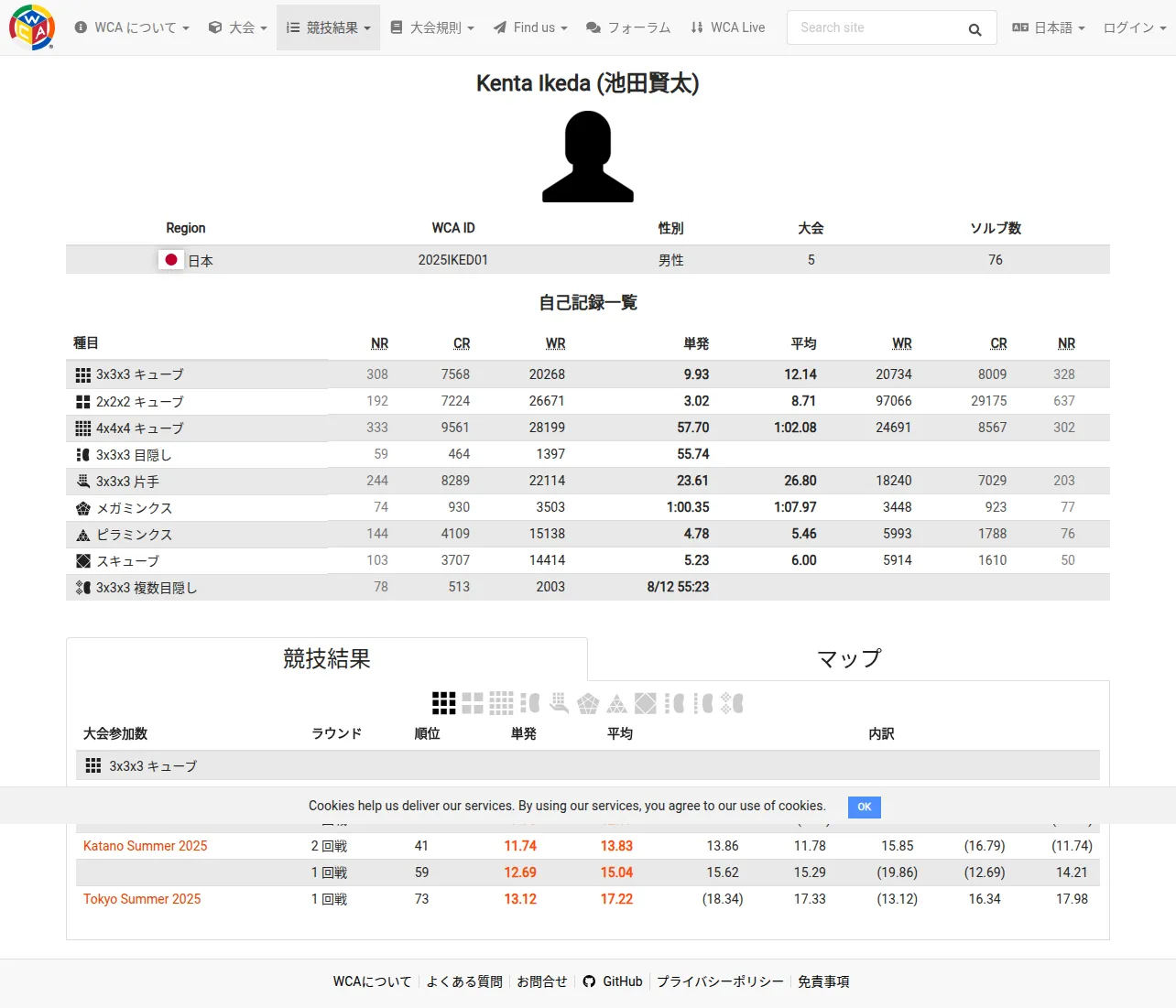Click the お問合せ footer link
Viewport: 1176px width, 1008px height.
542,981
